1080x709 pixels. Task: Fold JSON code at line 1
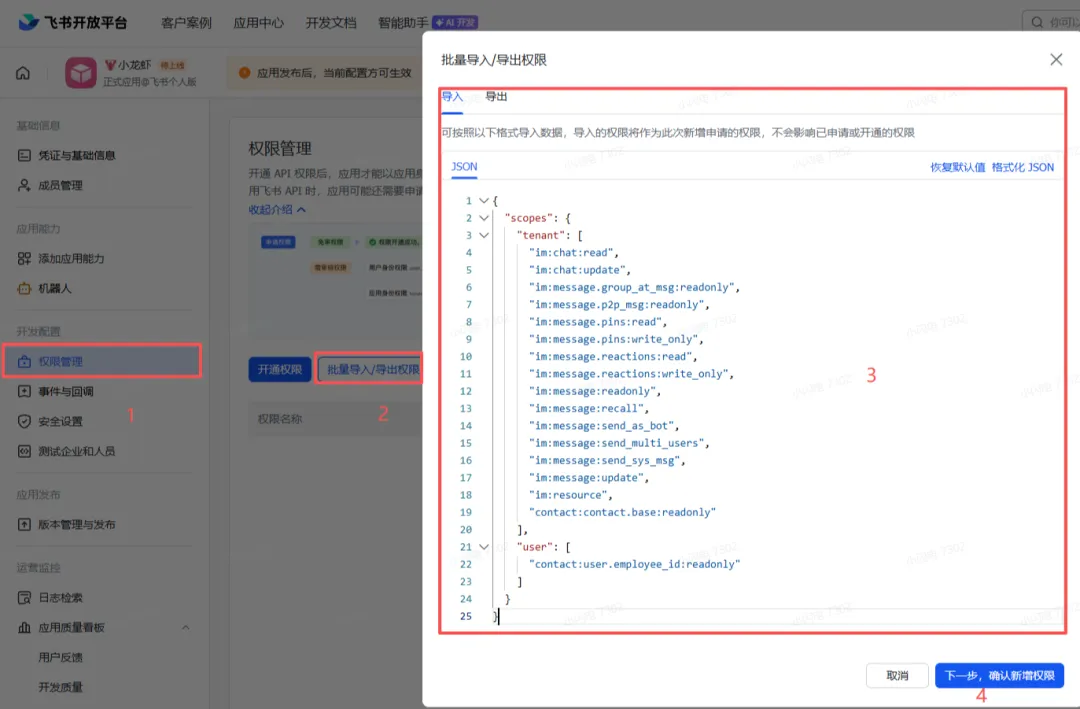click(x=484, y=201)
